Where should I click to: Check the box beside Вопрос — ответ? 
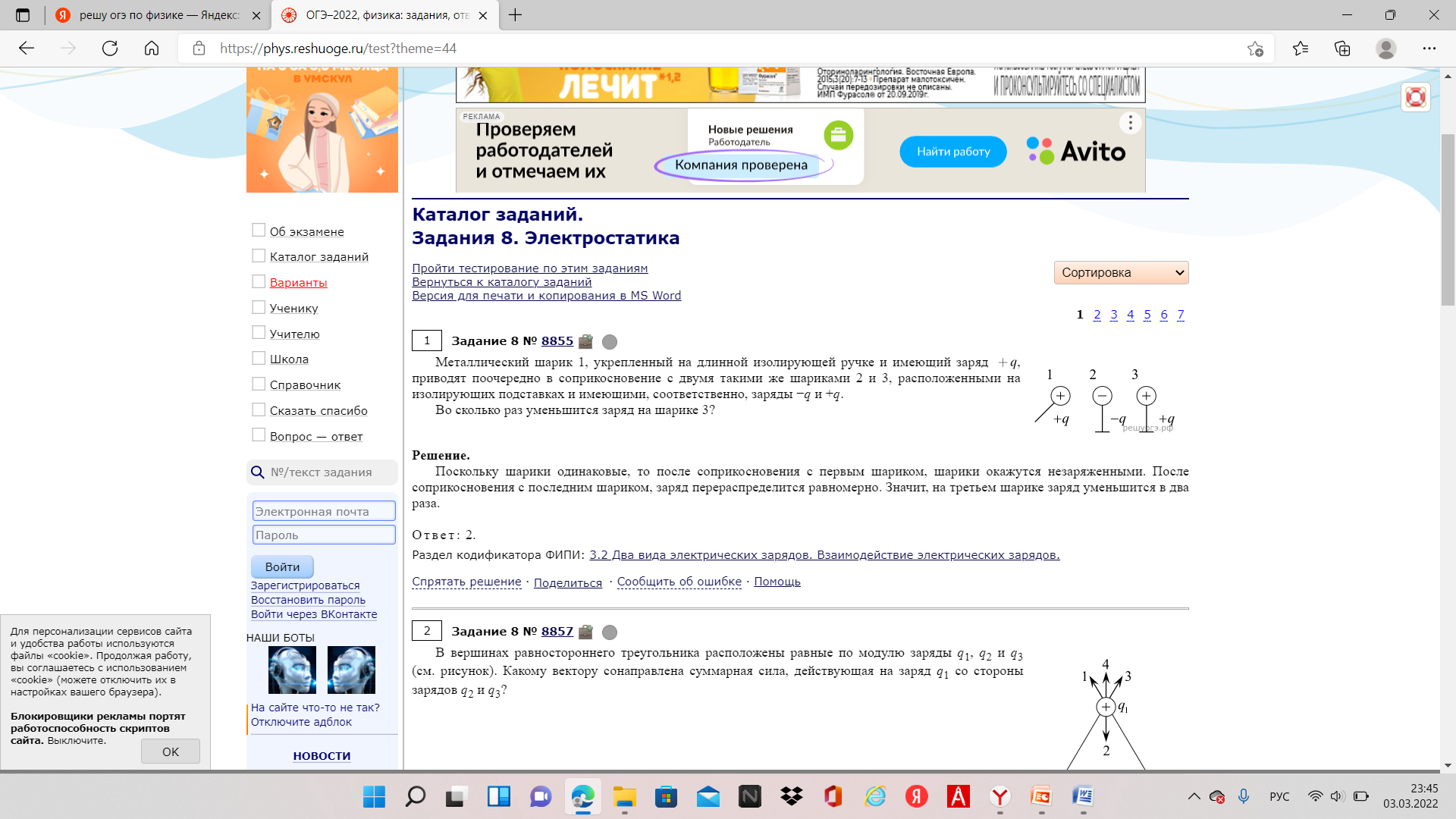259,435
